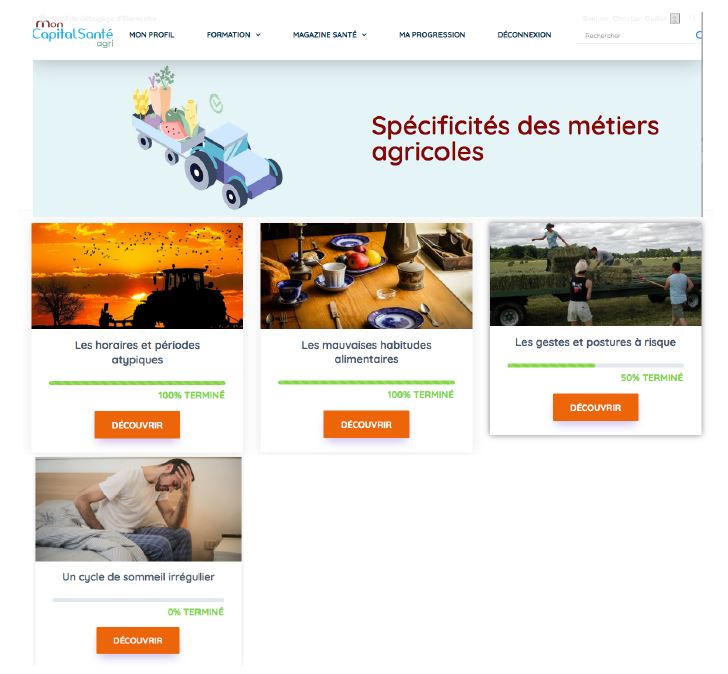Screen dimensions: 728x674
Task: Click the Rechercher search field
Action: click(635, 35)
